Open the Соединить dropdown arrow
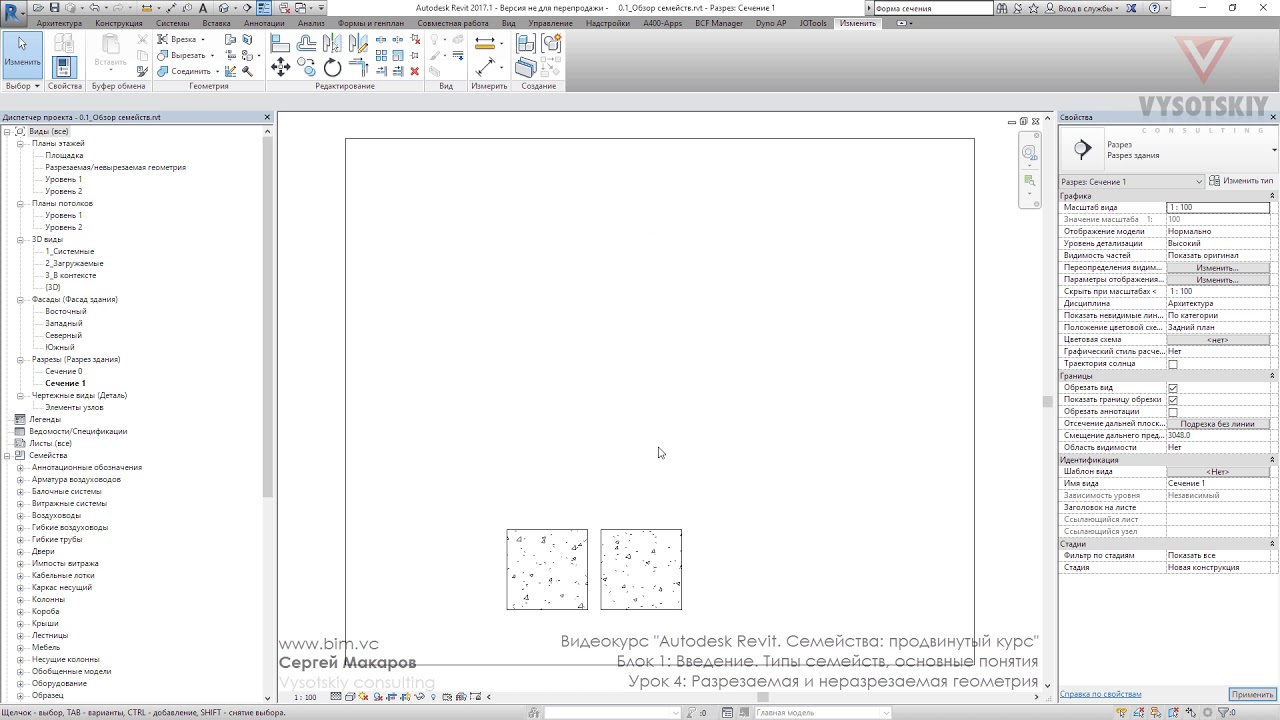Viewport: 1280px width, 720px height. 217,72
